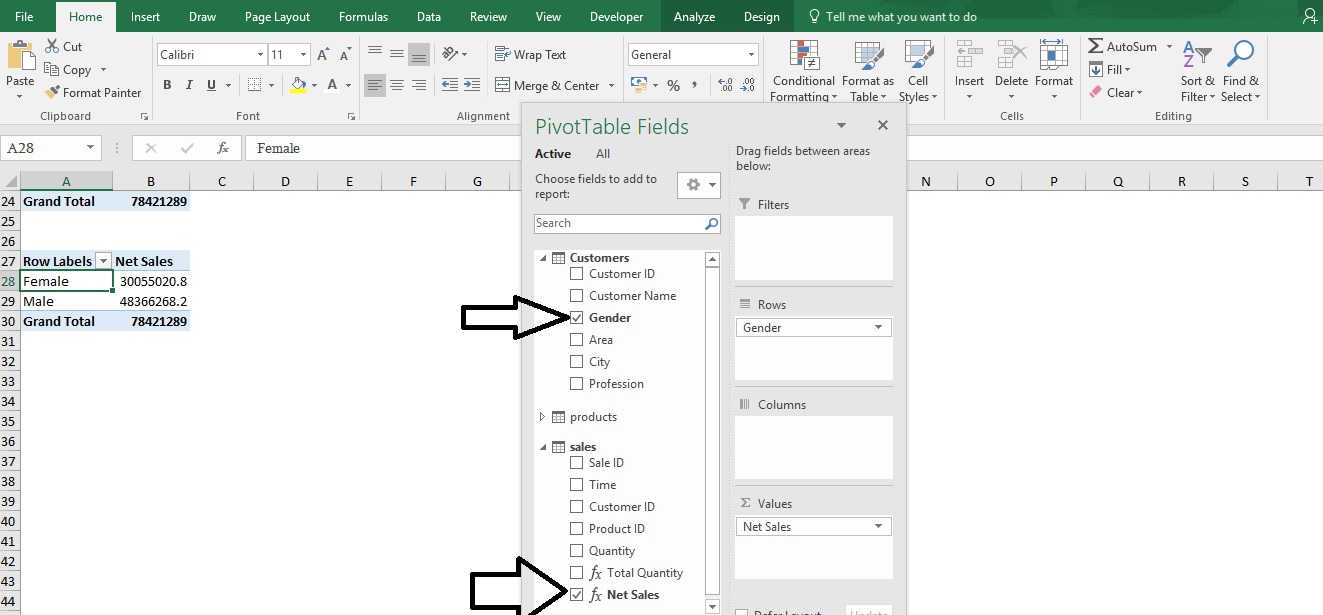The image size is (1323, 615).
Task: Click the Insert Function fx button
Action: [223, 148]
